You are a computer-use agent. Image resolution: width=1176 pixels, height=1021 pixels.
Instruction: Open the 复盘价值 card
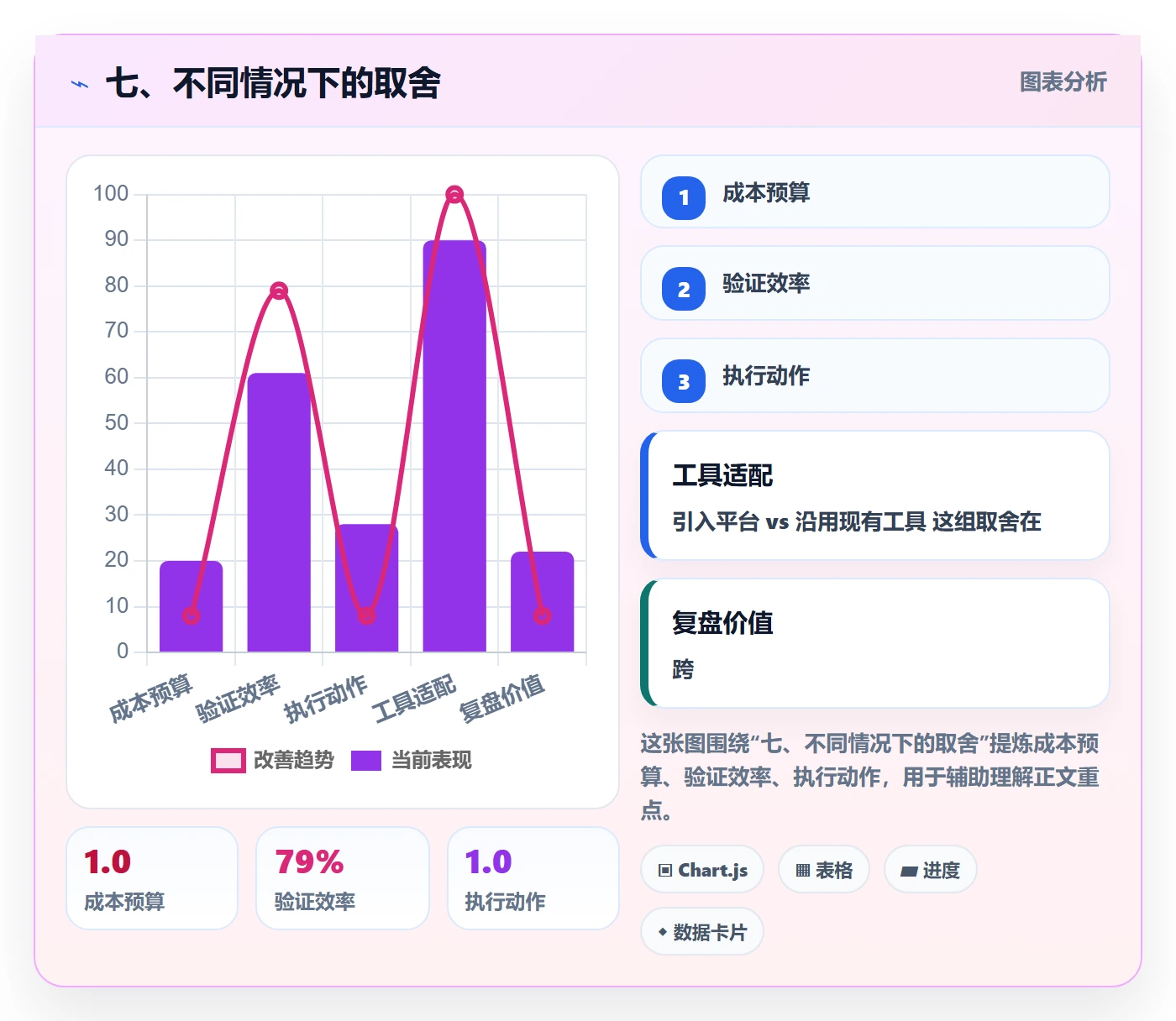point(875,643)
